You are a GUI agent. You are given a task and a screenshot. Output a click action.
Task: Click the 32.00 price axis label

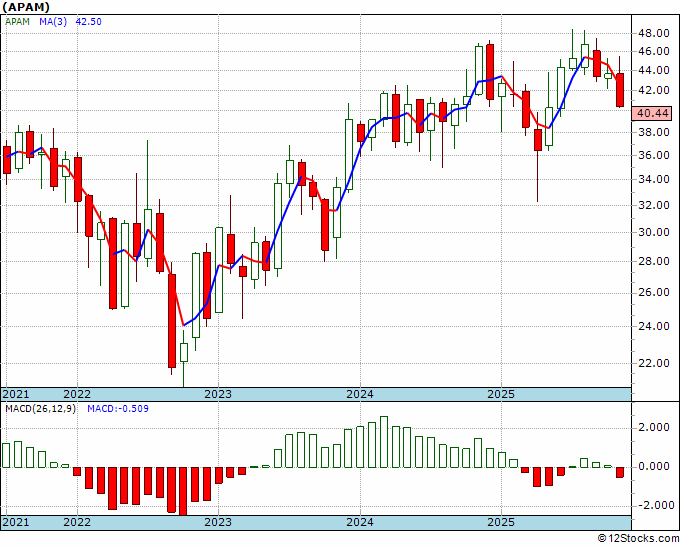pos(653,205)
